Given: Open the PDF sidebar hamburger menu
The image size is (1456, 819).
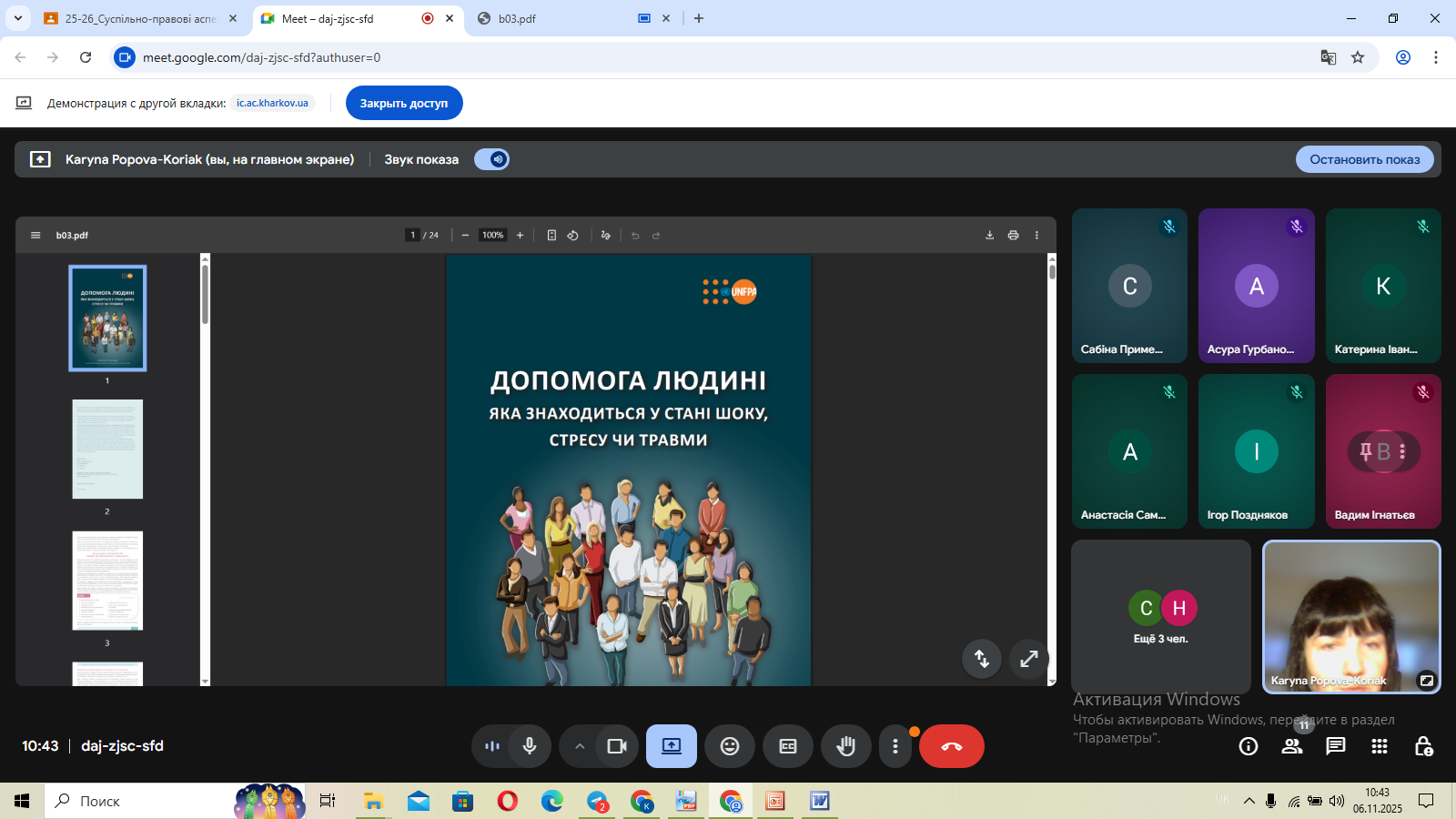Looking at the screenshot, I should pos(35,235).
